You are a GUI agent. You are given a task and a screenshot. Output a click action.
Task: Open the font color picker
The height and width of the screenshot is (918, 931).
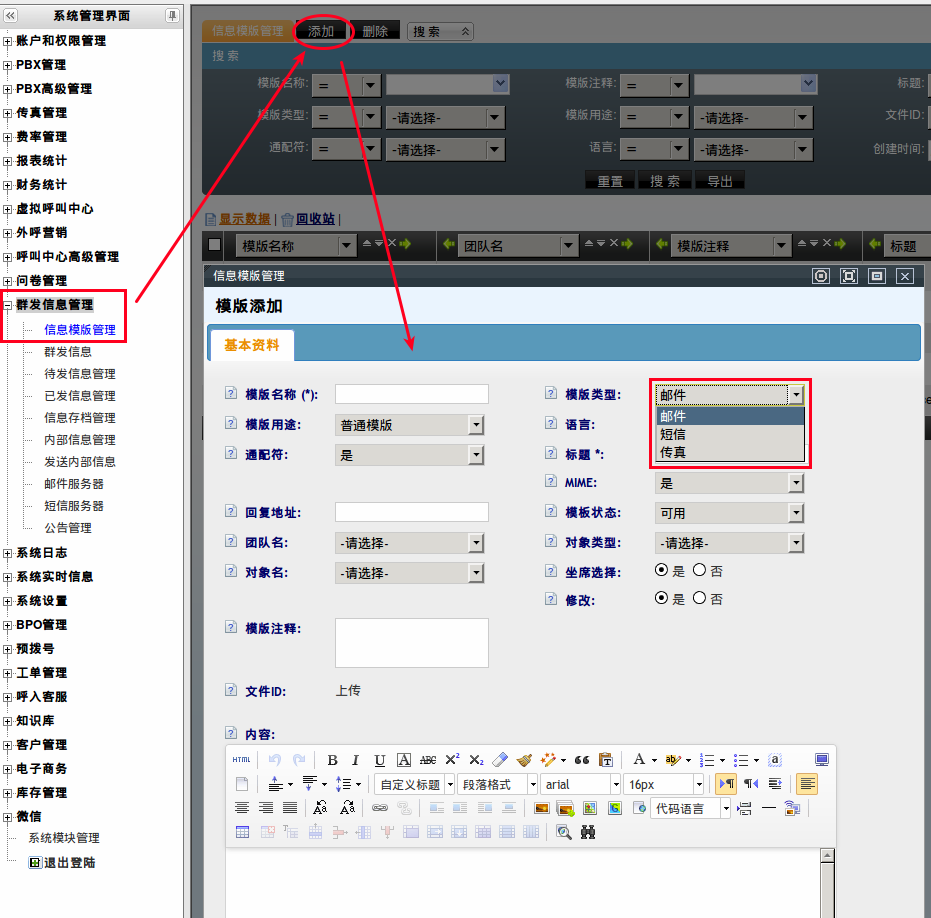(644, 760)
